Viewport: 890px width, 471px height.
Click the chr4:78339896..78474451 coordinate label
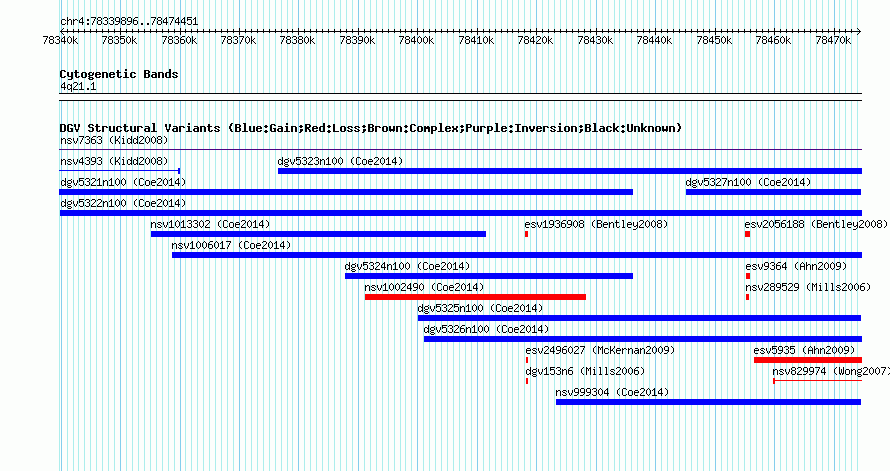(x=129, y=22)
